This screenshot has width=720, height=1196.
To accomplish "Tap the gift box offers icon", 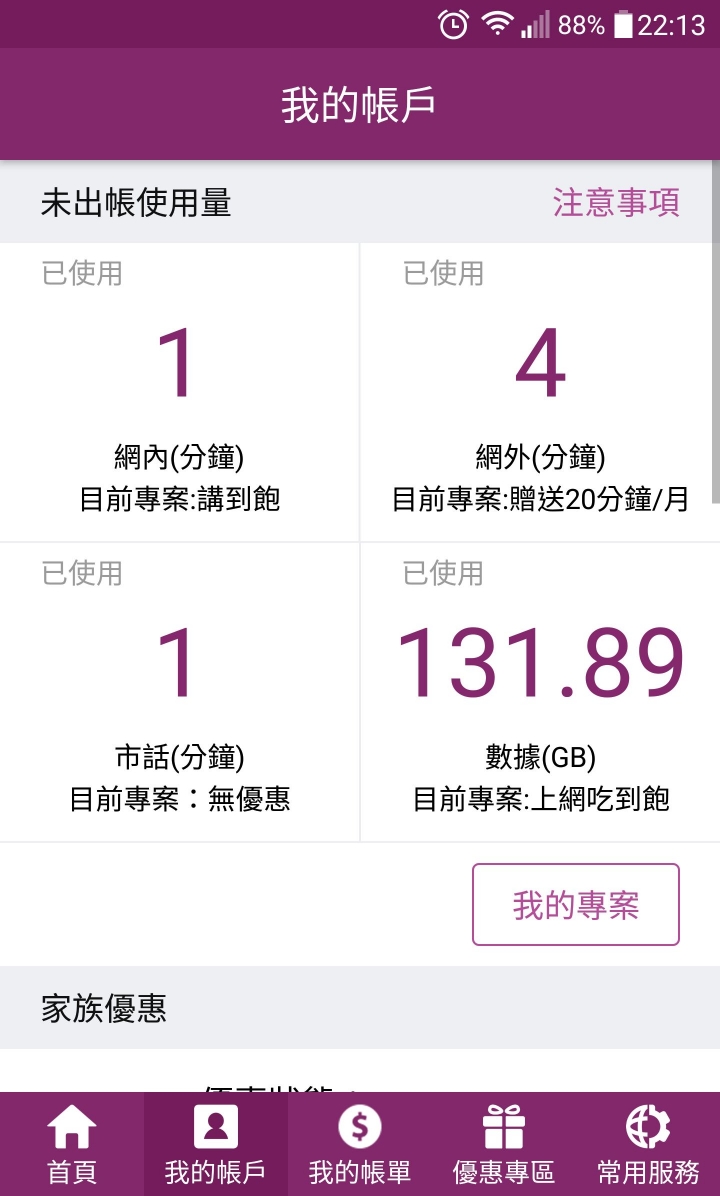I will point(503,1126).
